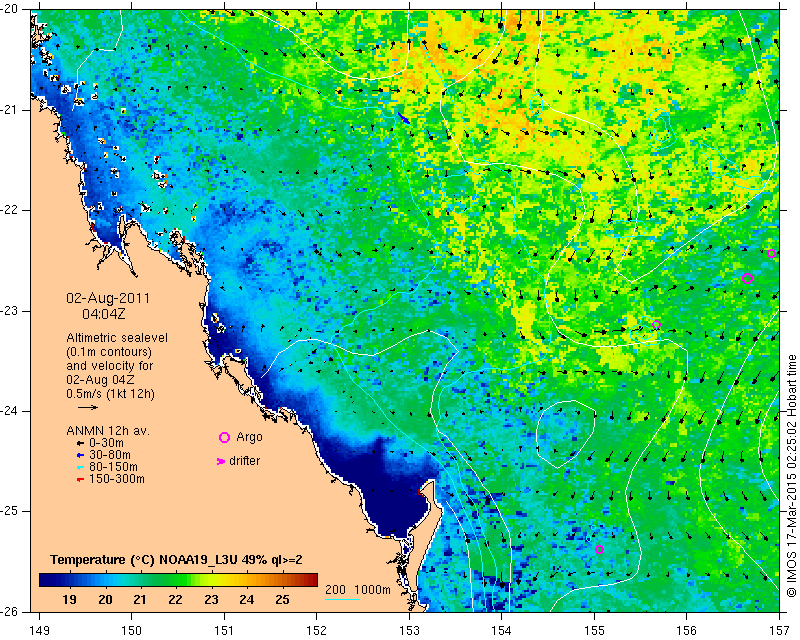This screenshot has width=800, height=640.
Task: Click the drifter legend marker
Action: [221, 461]
